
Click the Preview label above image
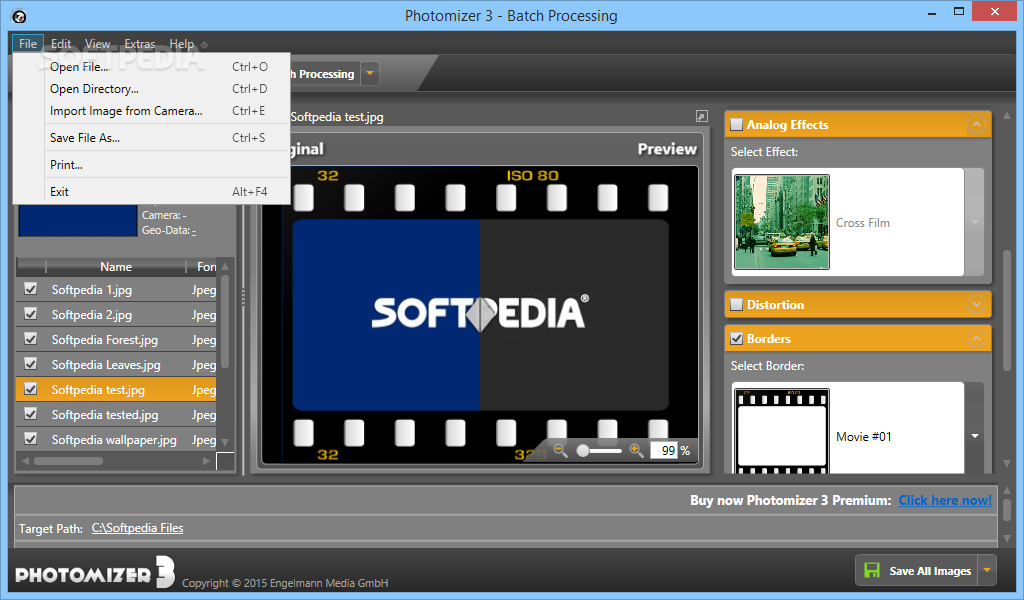pos(667,149)
